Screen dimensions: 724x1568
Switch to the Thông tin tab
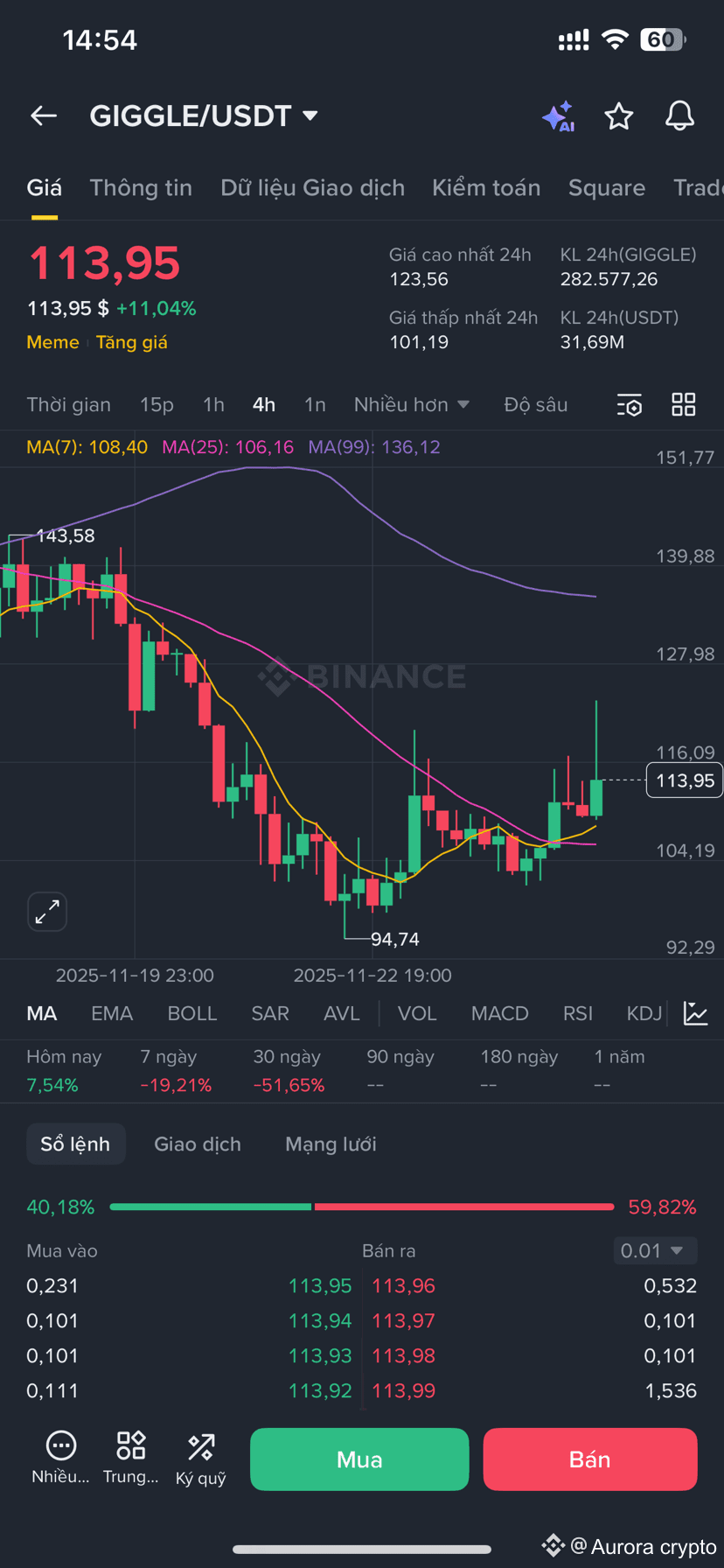coord(141,188)
